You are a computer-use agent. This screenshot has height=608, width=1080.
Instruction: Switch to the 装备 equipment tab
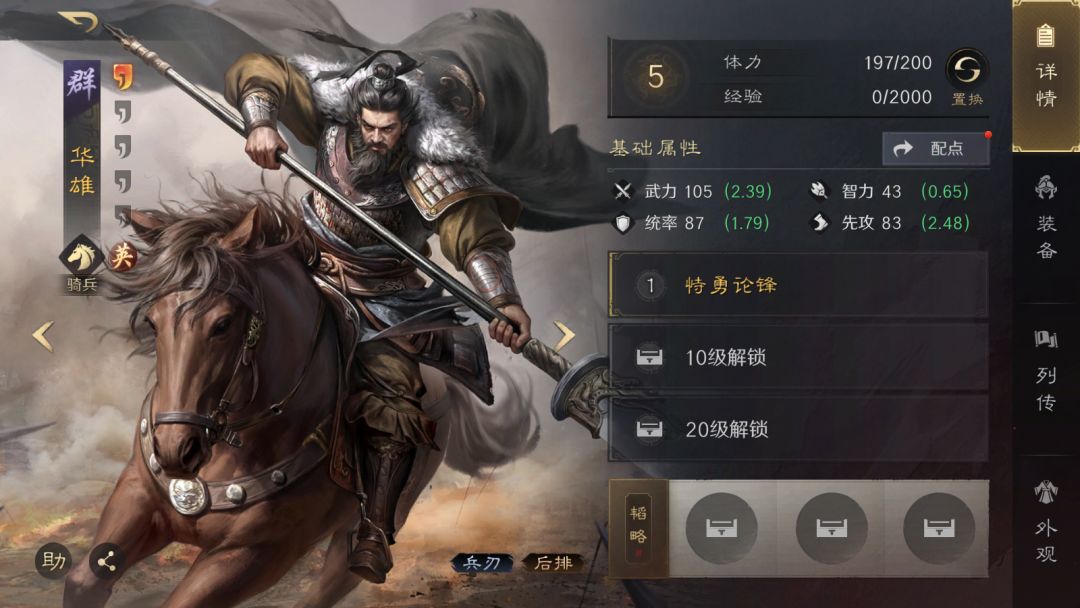click(x=1046, y=218)
